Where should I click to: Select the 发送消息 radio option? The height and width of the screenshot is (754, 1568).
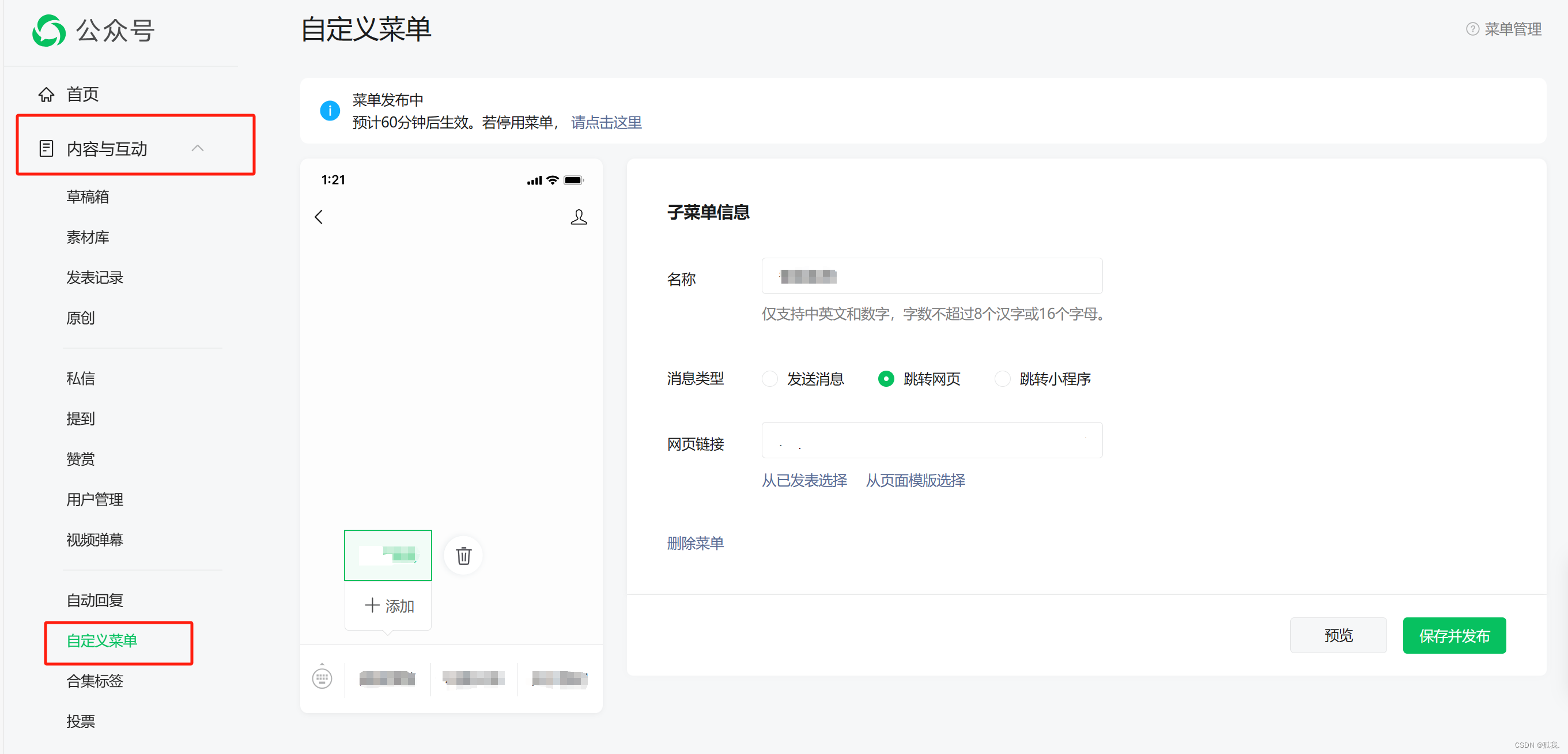coord(770,379)
